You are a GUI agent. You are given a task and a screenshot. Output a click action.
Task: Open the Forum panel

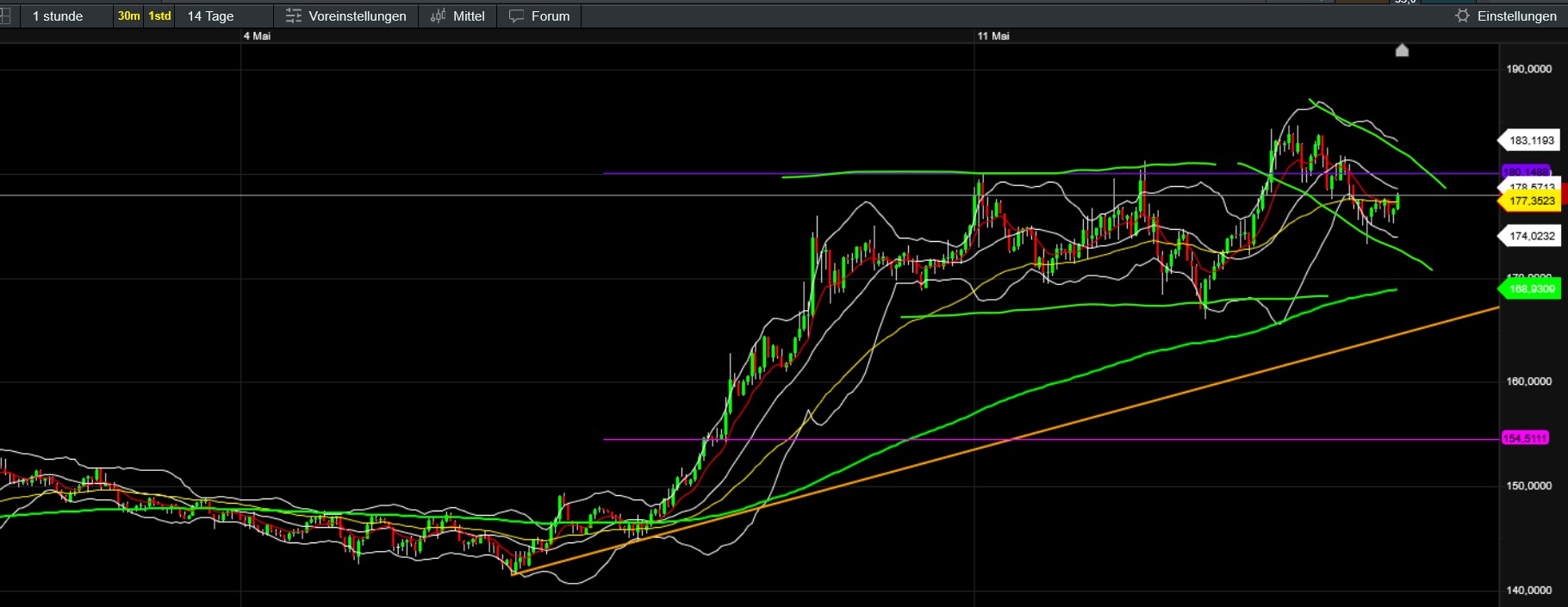point(539,15)
